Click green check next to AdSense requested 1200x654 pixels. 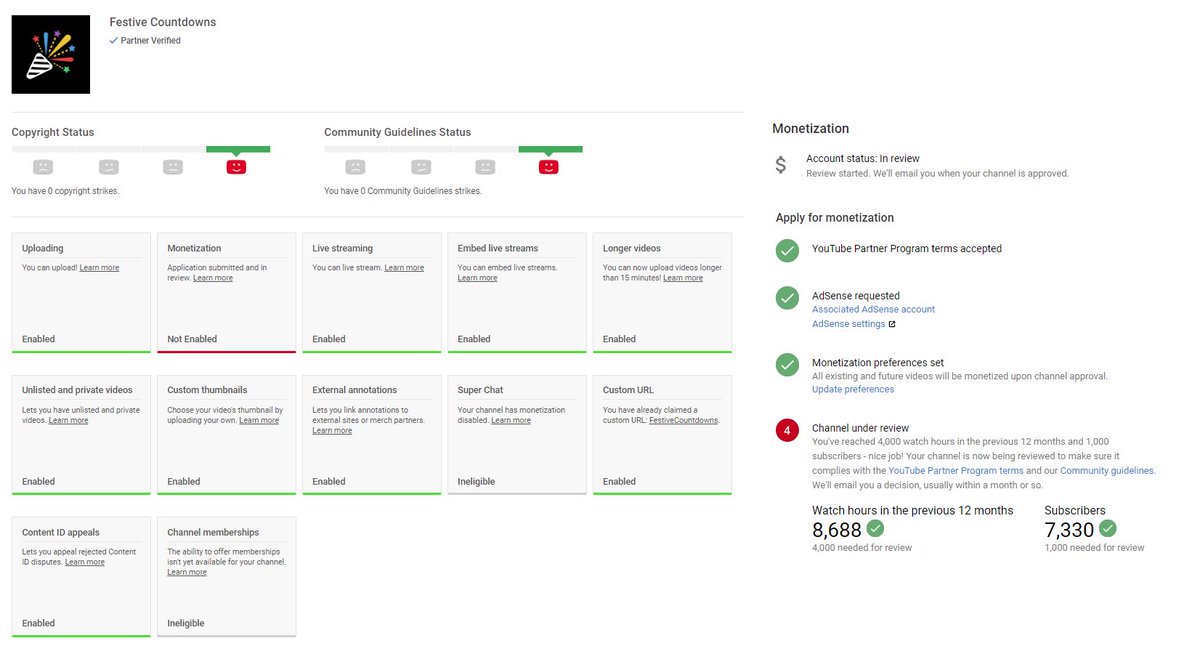point(787,297)
